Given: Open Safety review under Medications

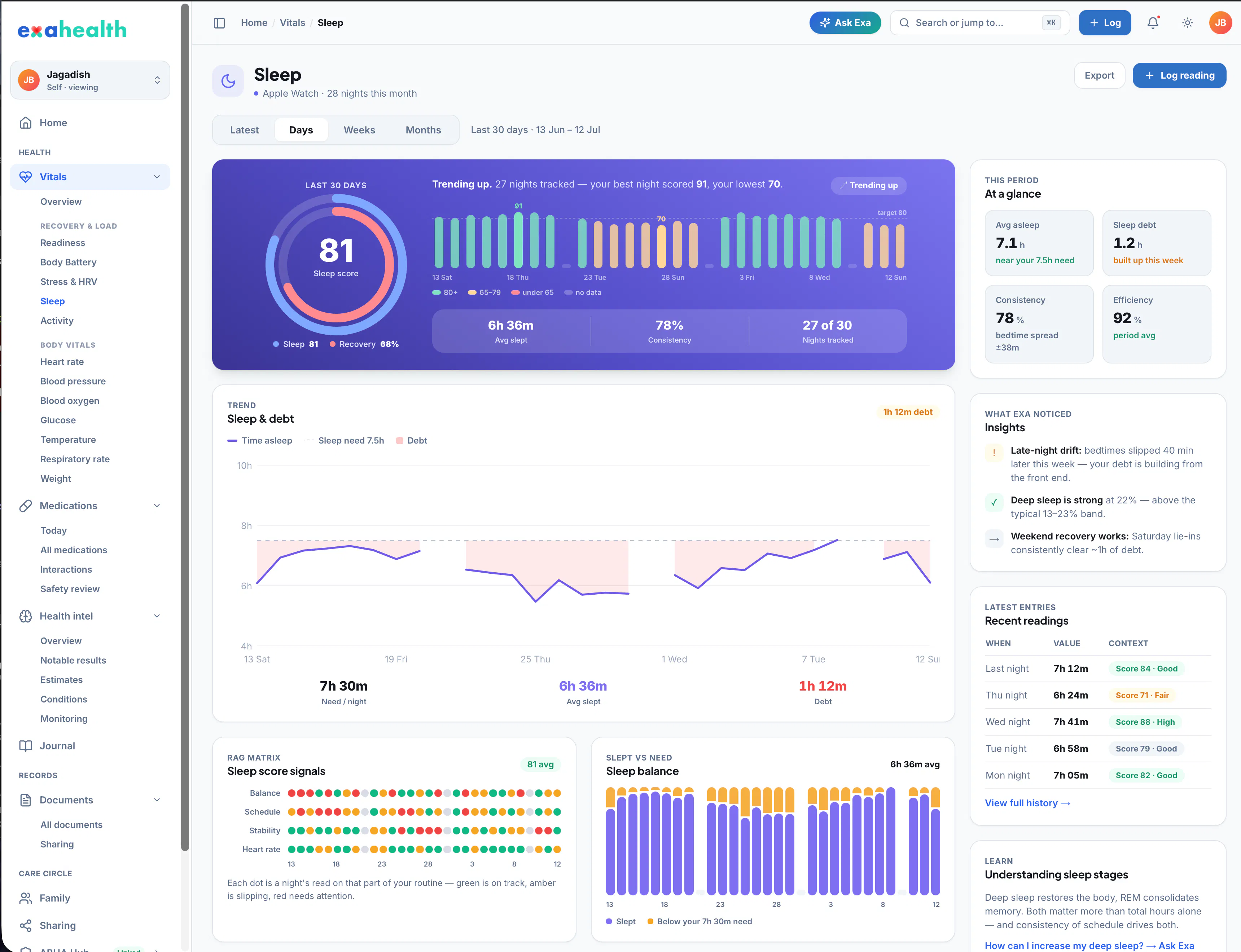Looking at the screenshot, I should (70, 589).
